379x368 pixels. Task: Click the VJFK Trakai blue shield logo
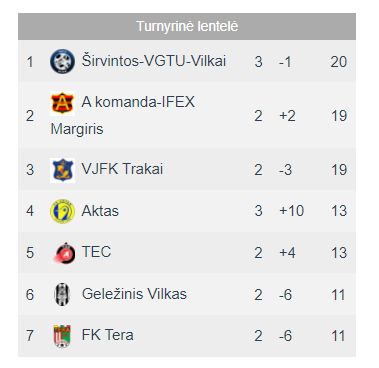pyautogui.click(x=62, y=170)
